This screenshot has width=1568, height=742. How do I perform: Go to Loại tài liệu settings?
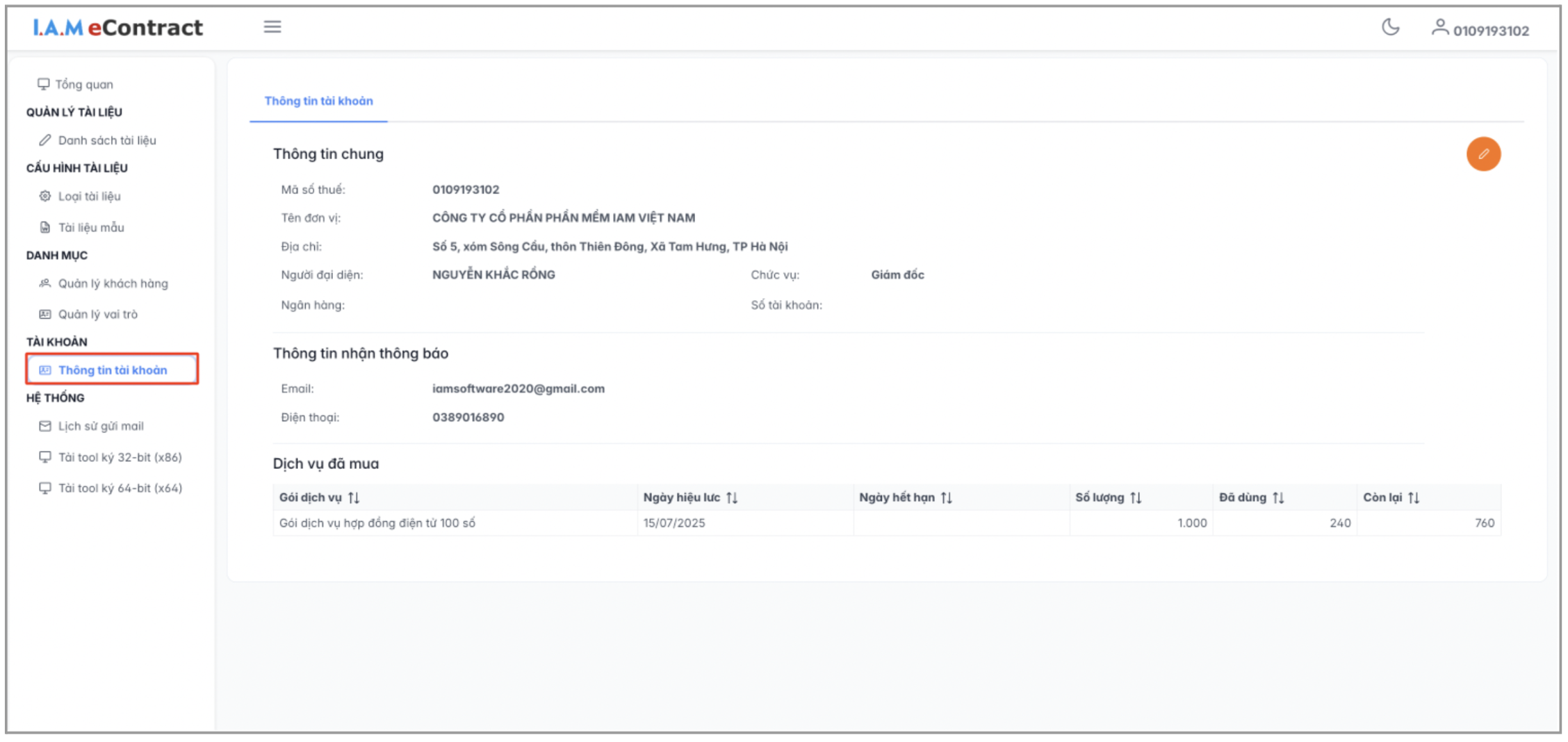89,197
